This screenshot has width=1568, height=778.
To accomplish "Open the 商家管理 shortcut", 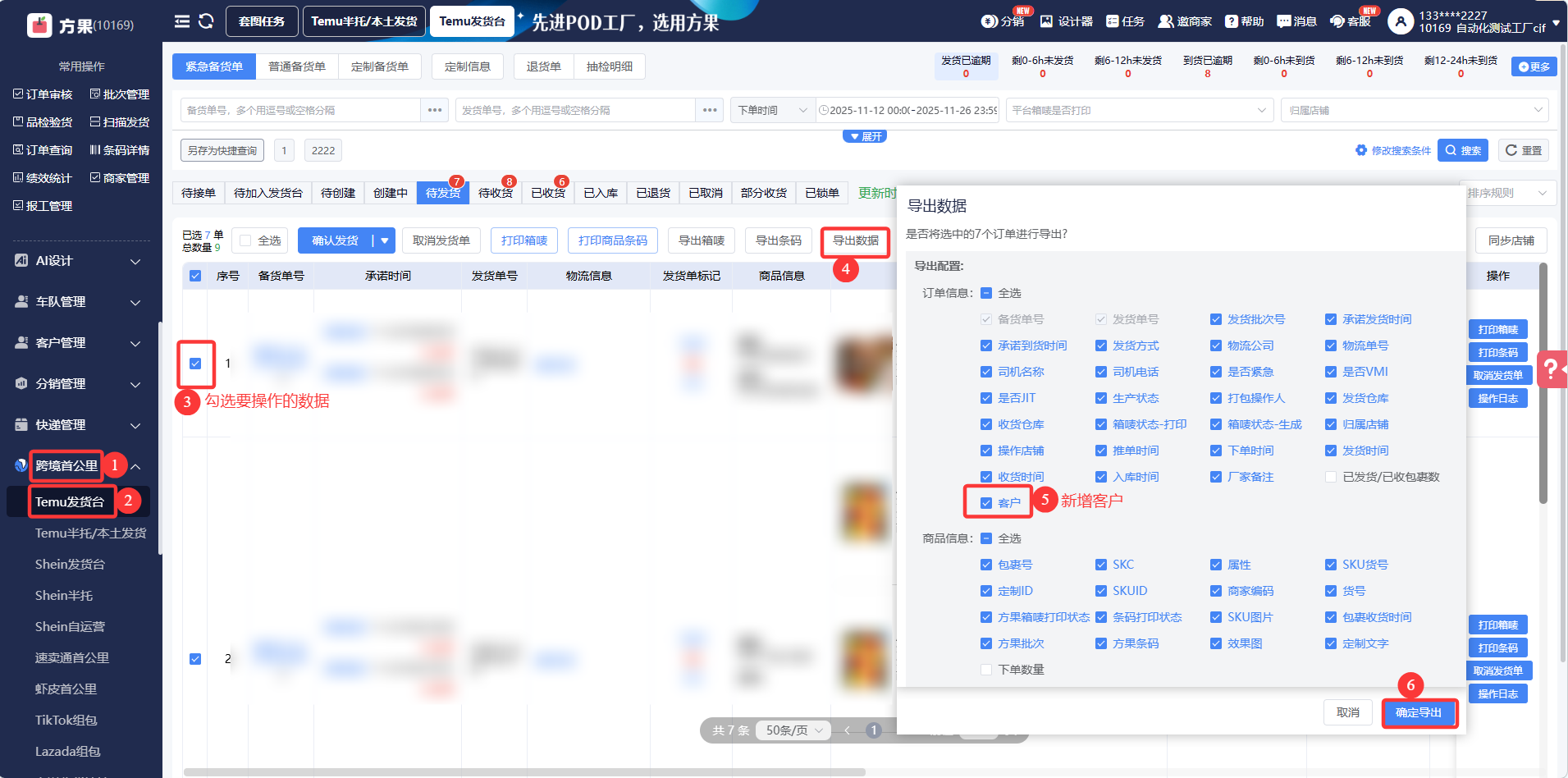I will point(120,178).
